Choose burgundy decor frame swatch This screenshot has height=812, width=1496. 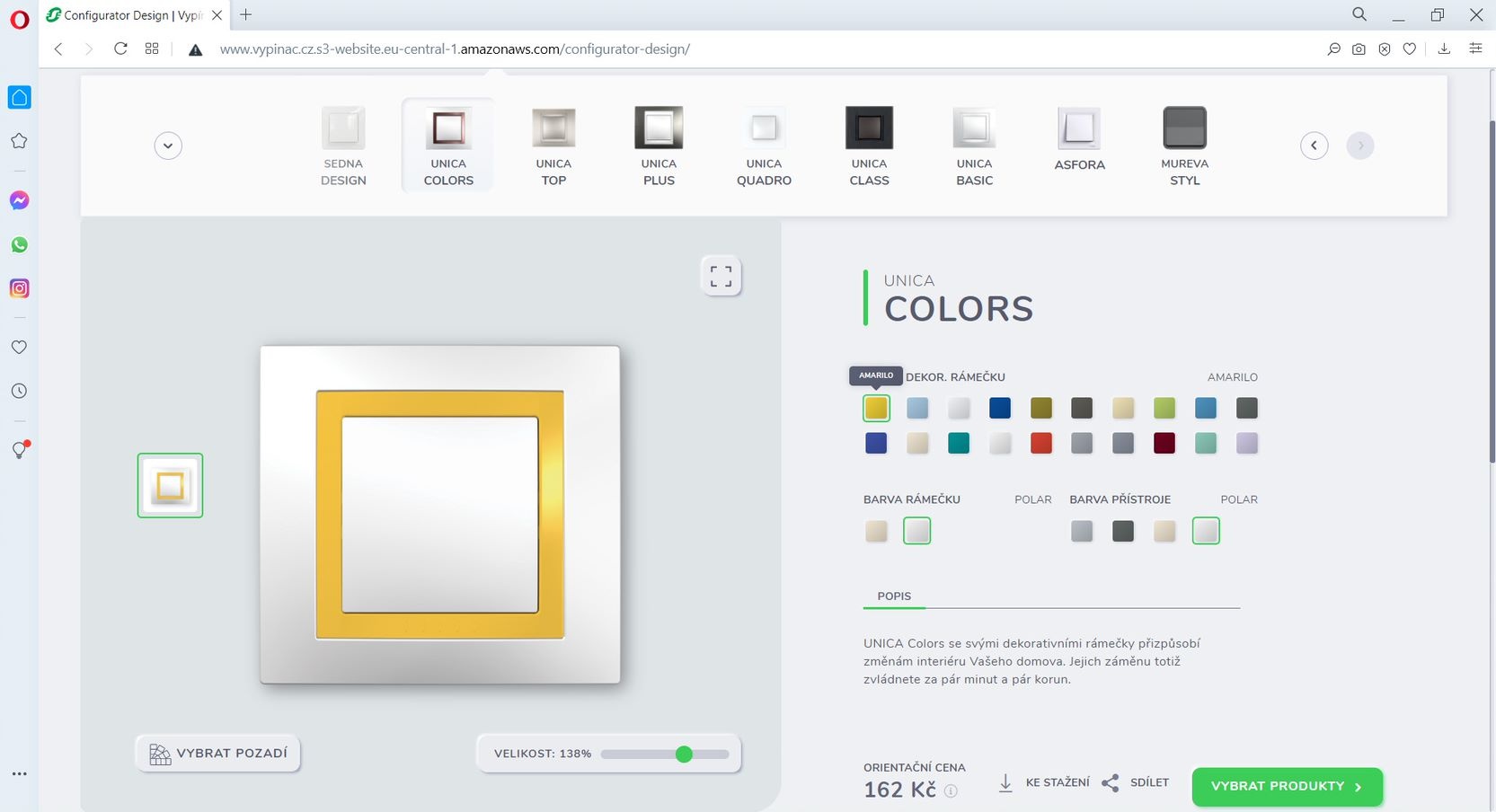pos(1164,443)
